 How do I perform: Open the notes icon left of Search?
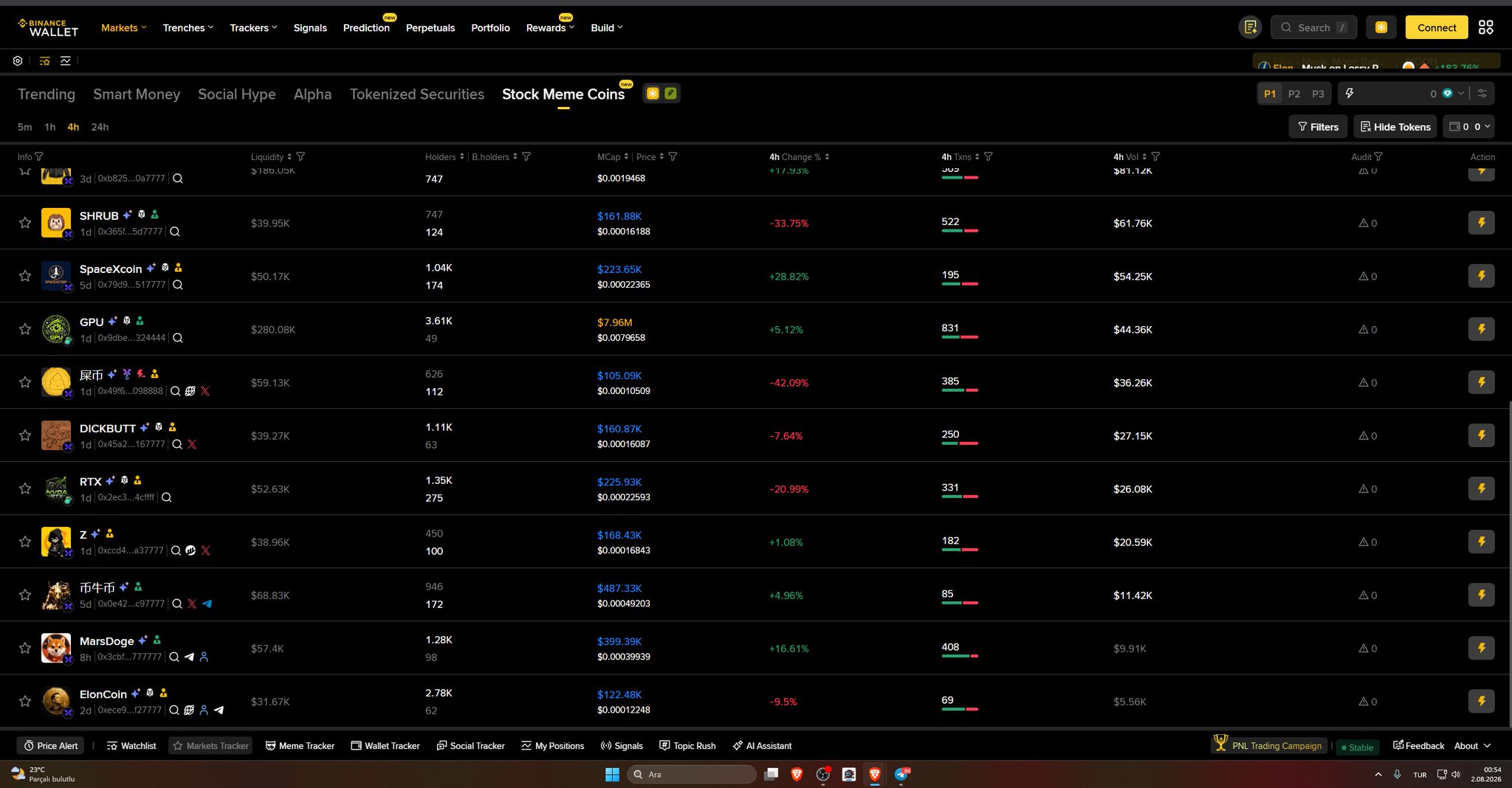pyautogui.click(x=1250, y=27)
